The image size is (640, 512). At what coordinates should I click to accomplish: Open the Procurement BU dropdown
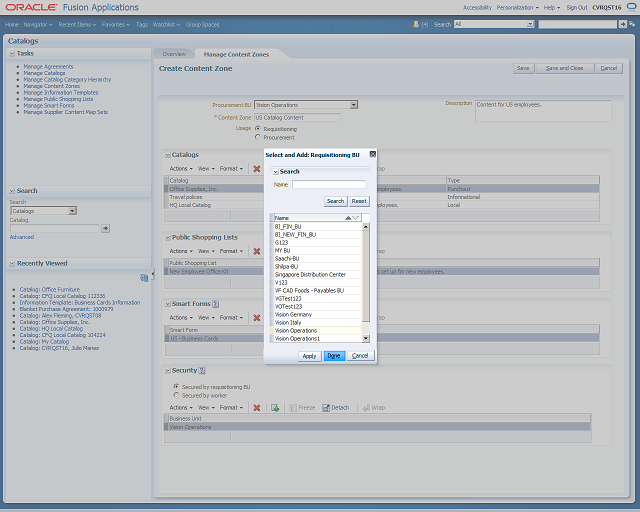(353, 105)
